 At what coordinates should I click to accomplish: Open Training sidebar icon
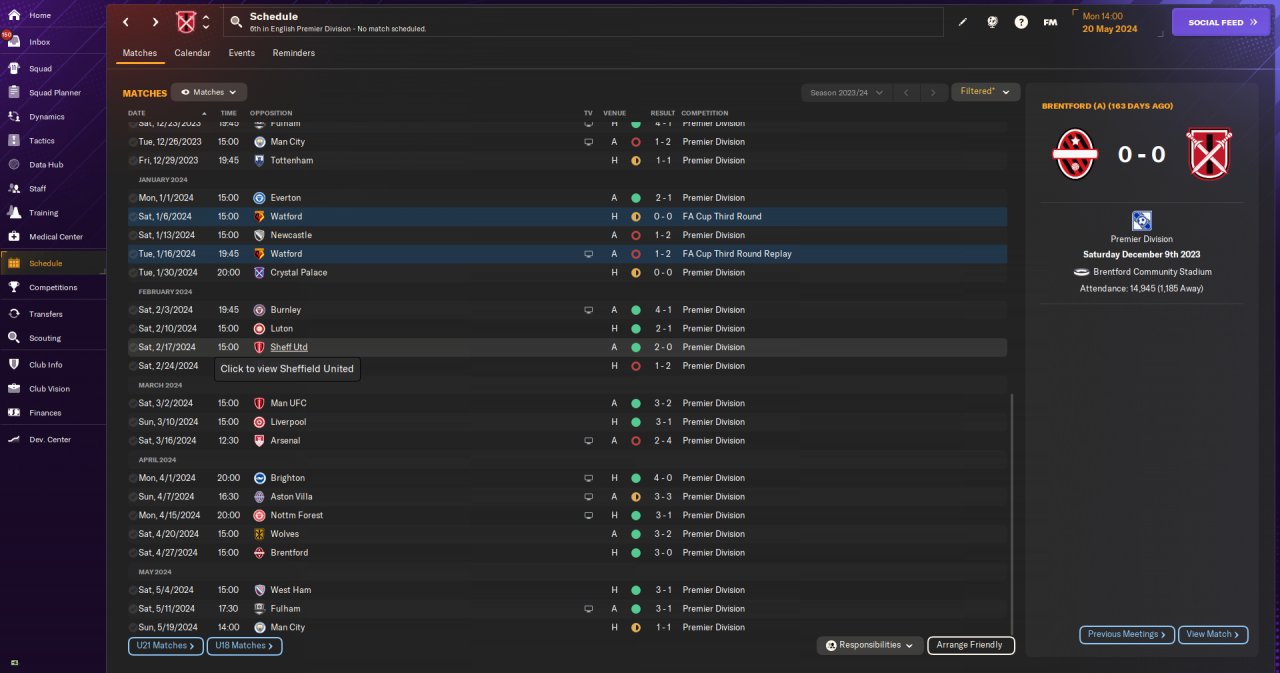point(14,212)
